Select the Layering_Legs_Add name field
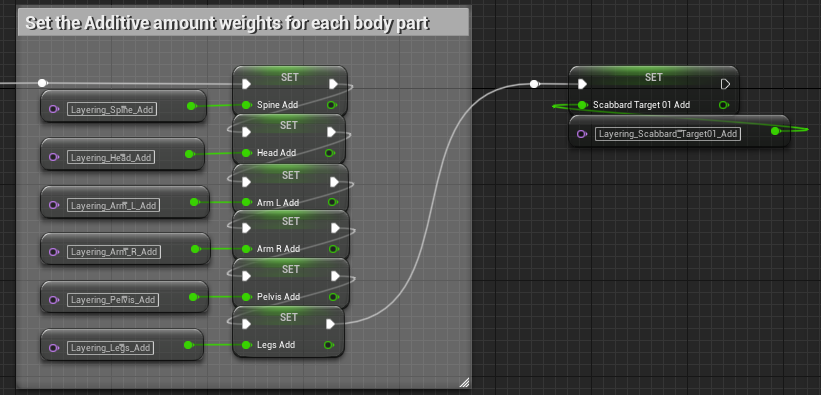This screenshot has height=395, width=821. click(x=110, y=347)
